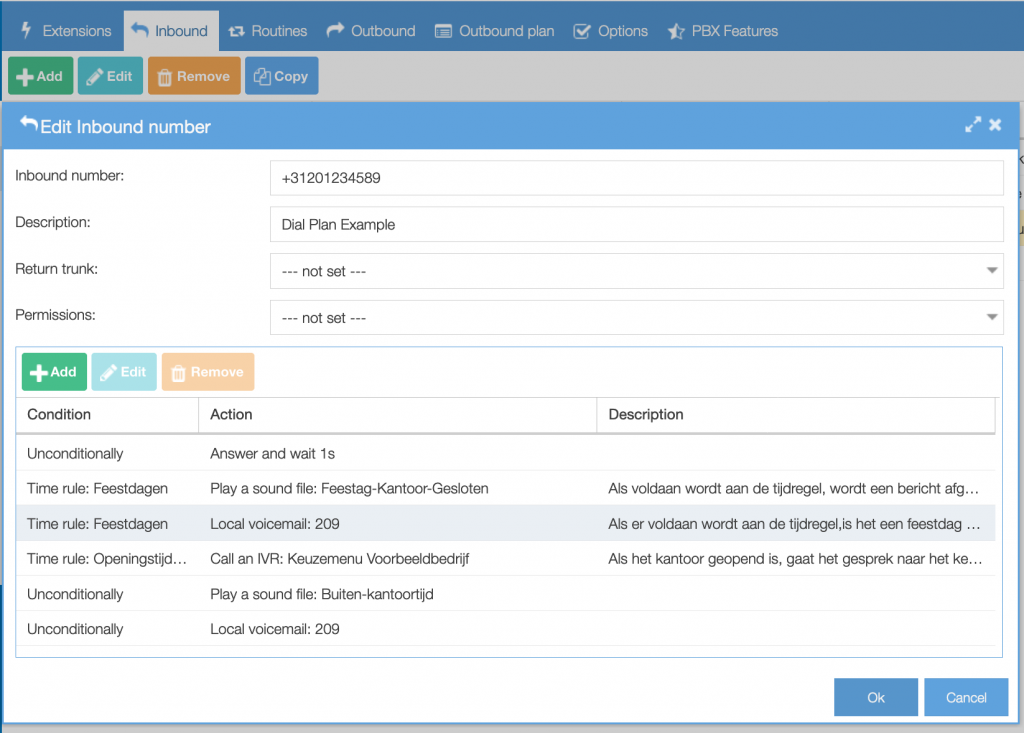The height and width of the screenshot is (733, 1024).
Task: Click the lightning bolt icon on Extensions tab
Action: pos(27,30)
